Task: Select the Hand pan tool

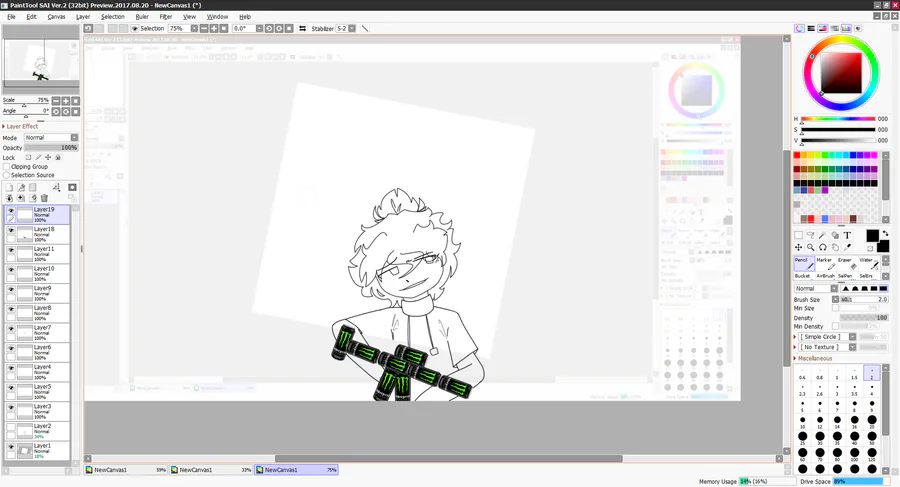Action: [835, 247]
